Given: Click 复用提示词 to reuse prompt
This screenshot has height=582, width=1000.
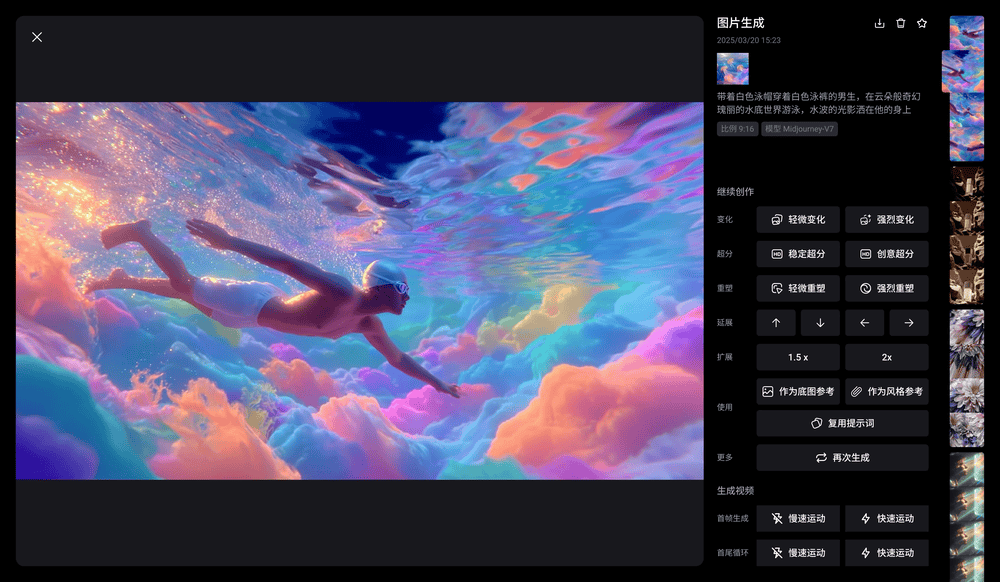Looking at the screenshot, I should coord(842,423).
